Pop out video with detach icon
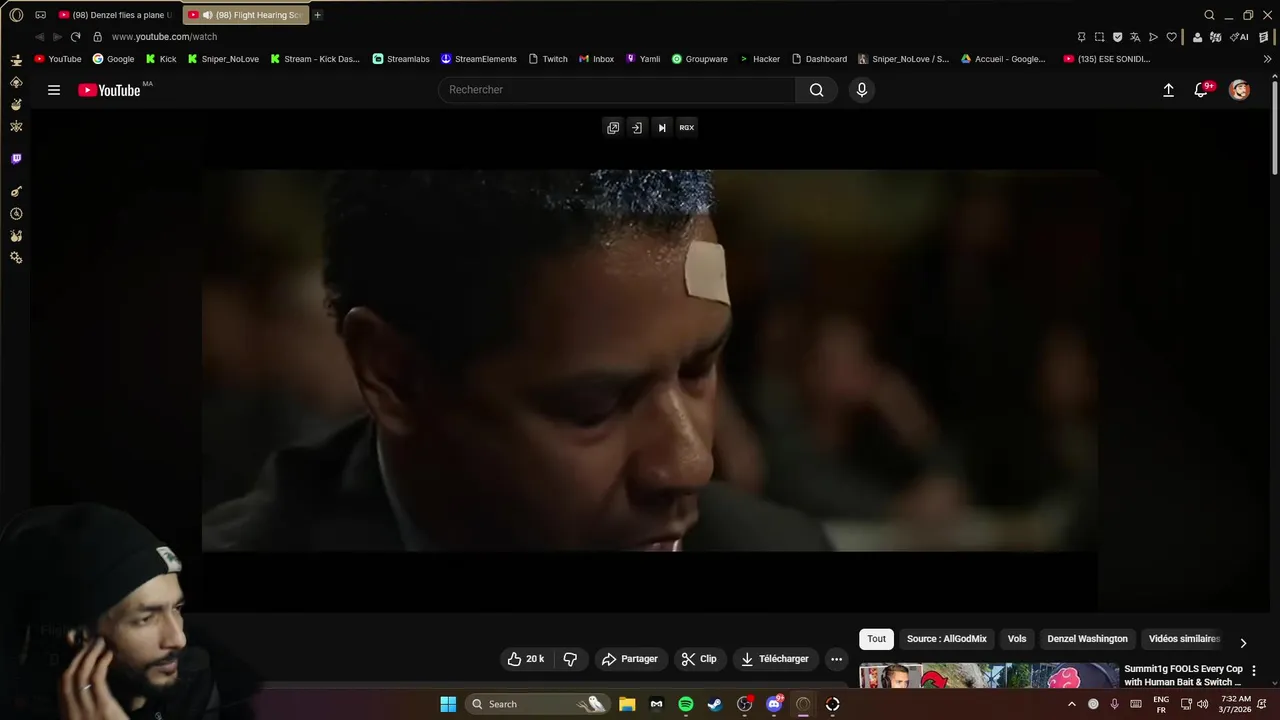 (x=613, y=128)
